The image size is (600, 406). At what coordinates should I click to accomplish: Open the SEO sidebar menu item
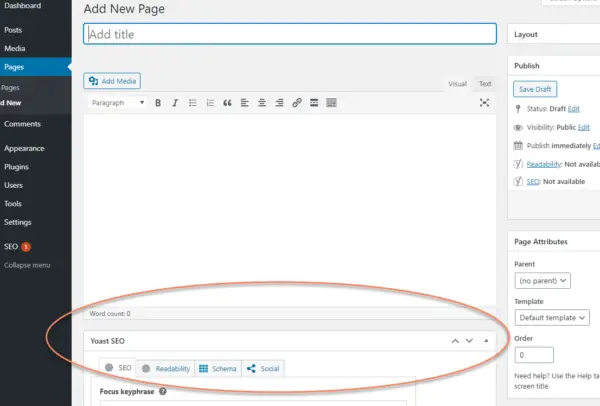[x=17, y=246]
